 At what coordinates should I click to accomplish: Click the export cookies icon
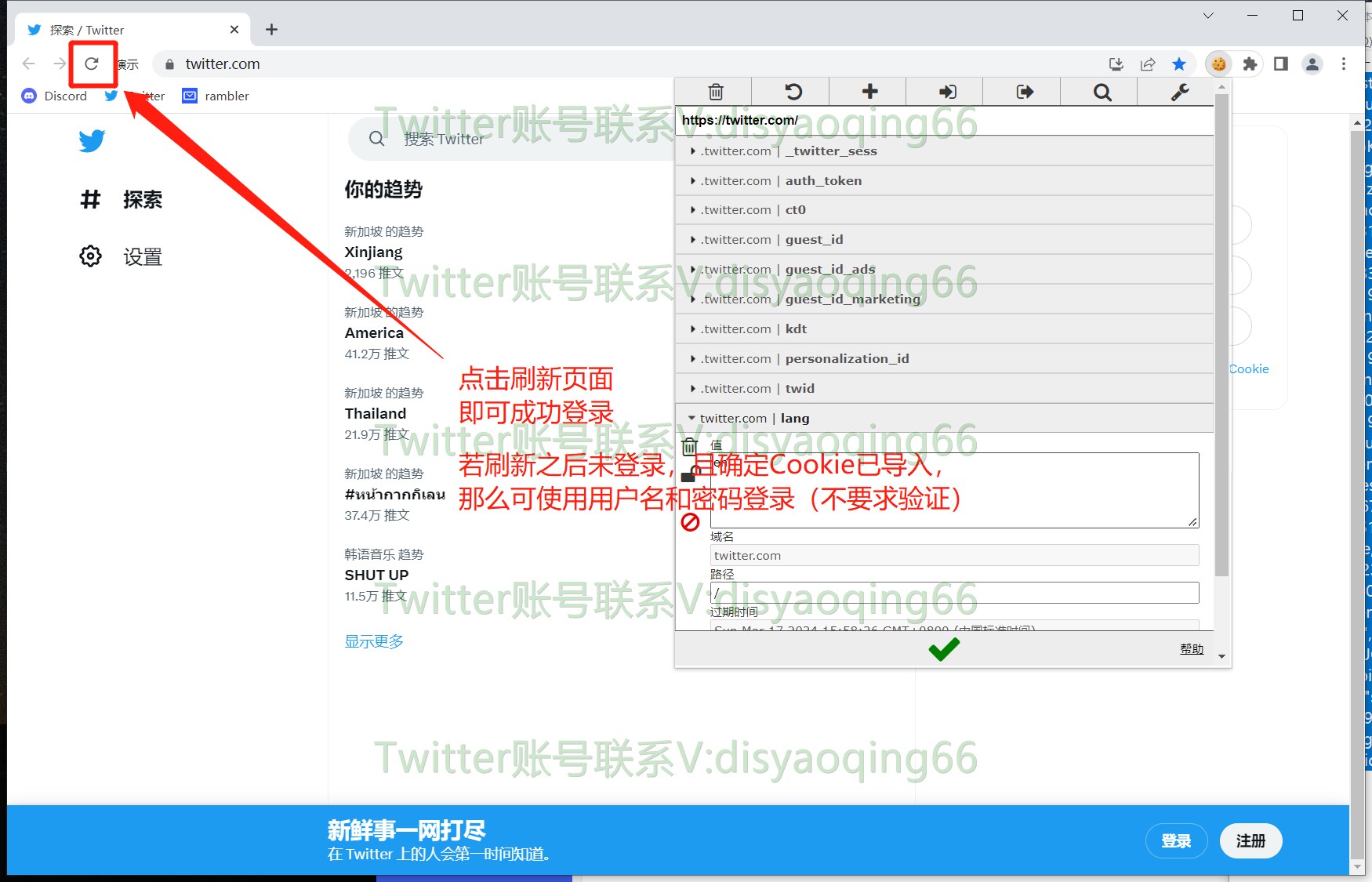click(1024, 92)
